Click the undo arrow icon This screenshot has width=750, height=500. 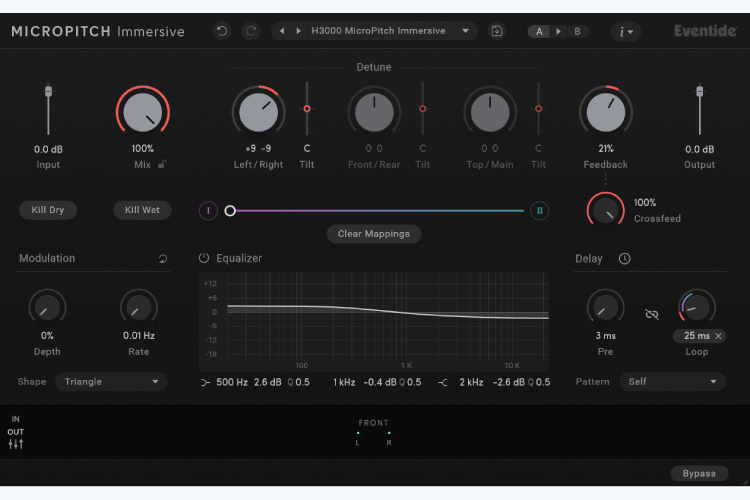(x=222, y=31)
